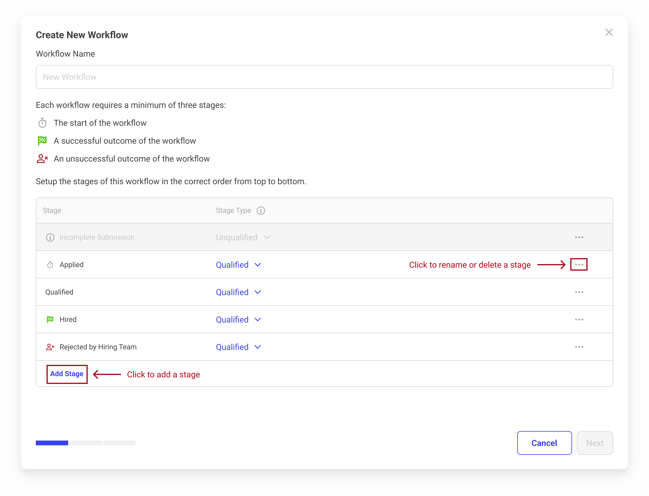Screen dimensions: 649x496
Task: Expand the Applied stage type dropdown
Action: [238, 265]
